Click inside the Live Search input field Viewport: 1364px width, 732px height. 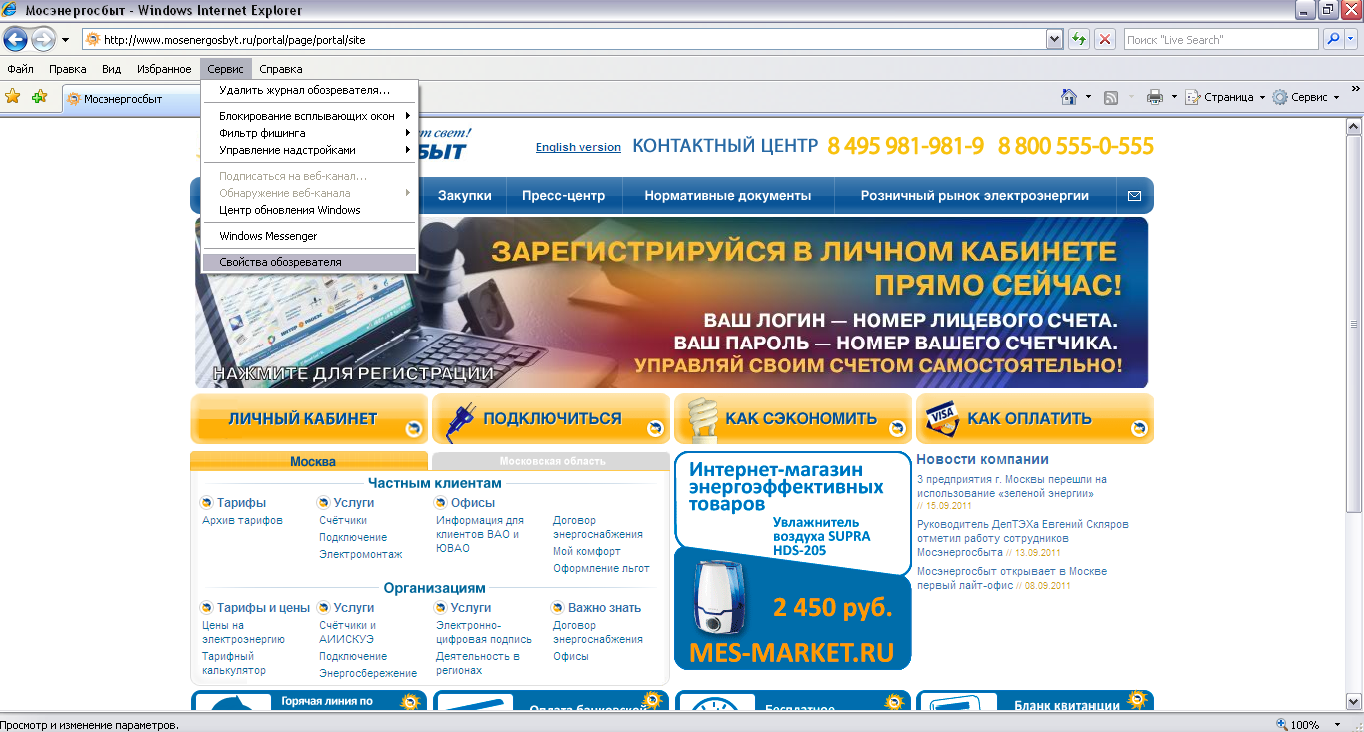(x=1219, y=40)
